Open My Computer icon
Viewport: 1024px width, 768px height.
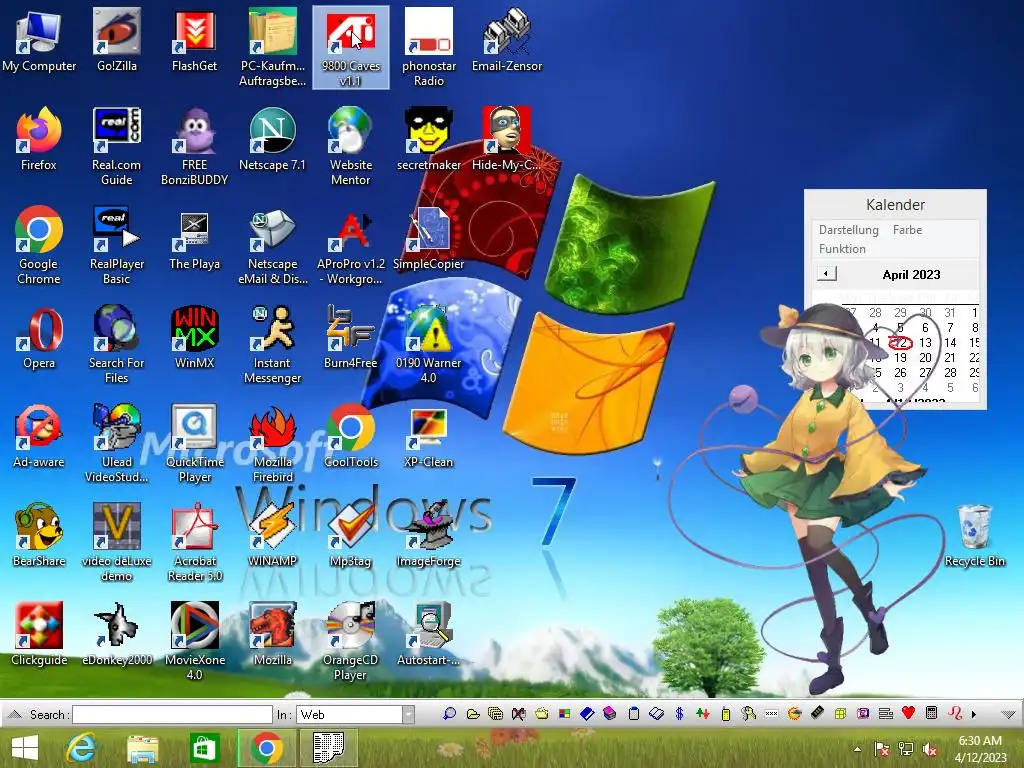[39, 40]
